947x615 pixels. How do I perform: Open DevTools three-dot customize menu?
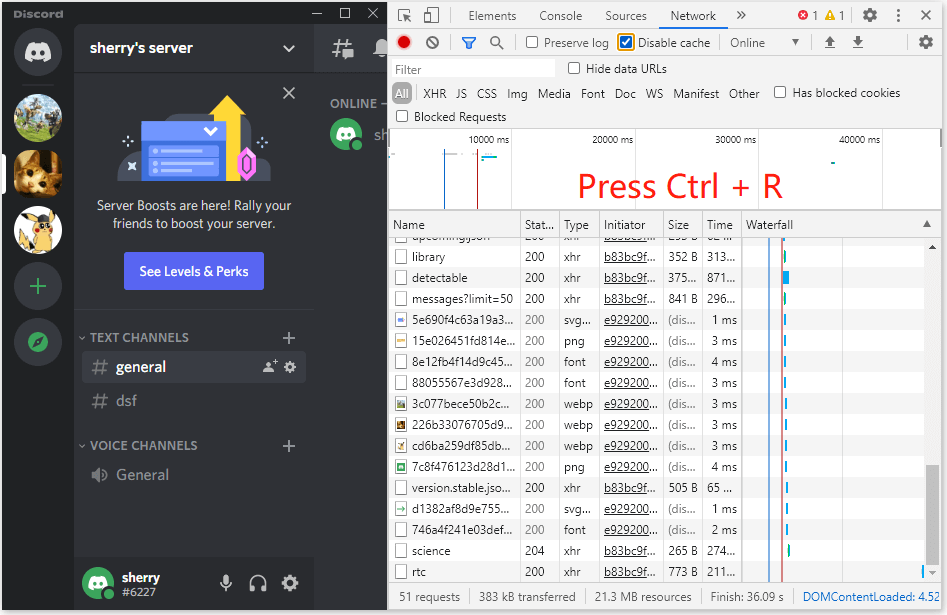click(898, 16)
